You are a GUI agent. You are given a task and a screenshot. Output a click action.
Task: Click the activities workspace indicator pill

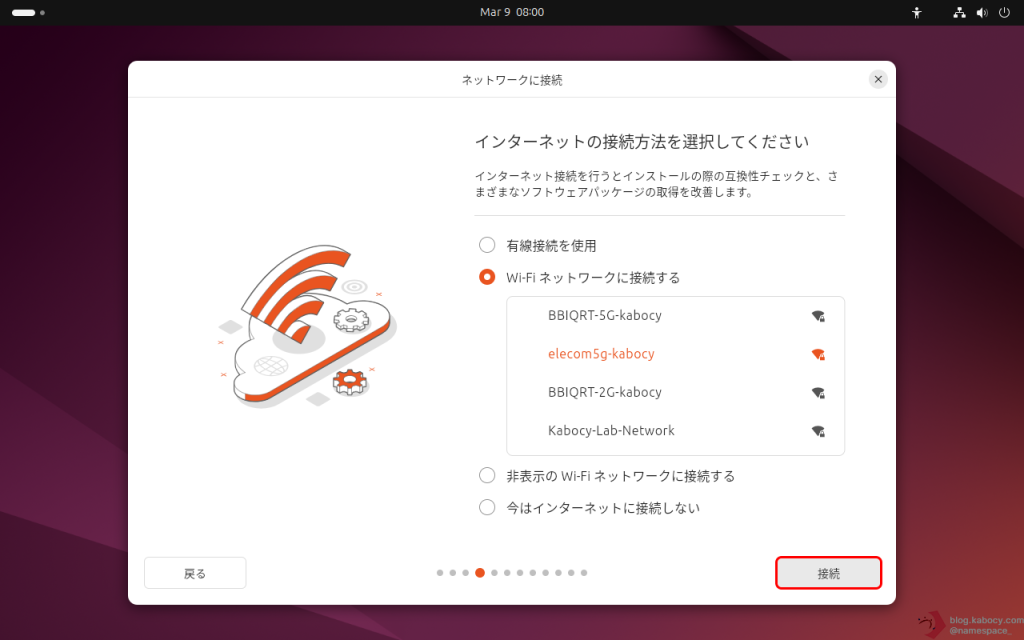pyautogui.click(x=23, y=13)
